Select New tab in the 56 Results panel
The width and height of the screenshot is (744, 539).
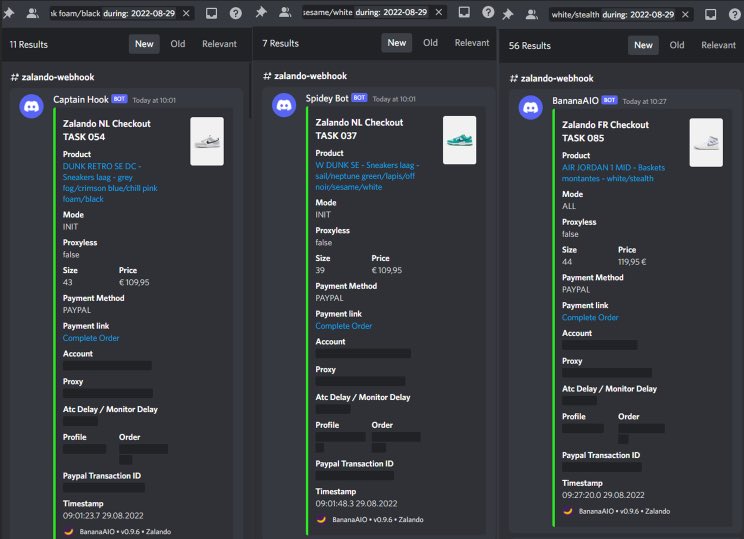(x=643, y=45)
